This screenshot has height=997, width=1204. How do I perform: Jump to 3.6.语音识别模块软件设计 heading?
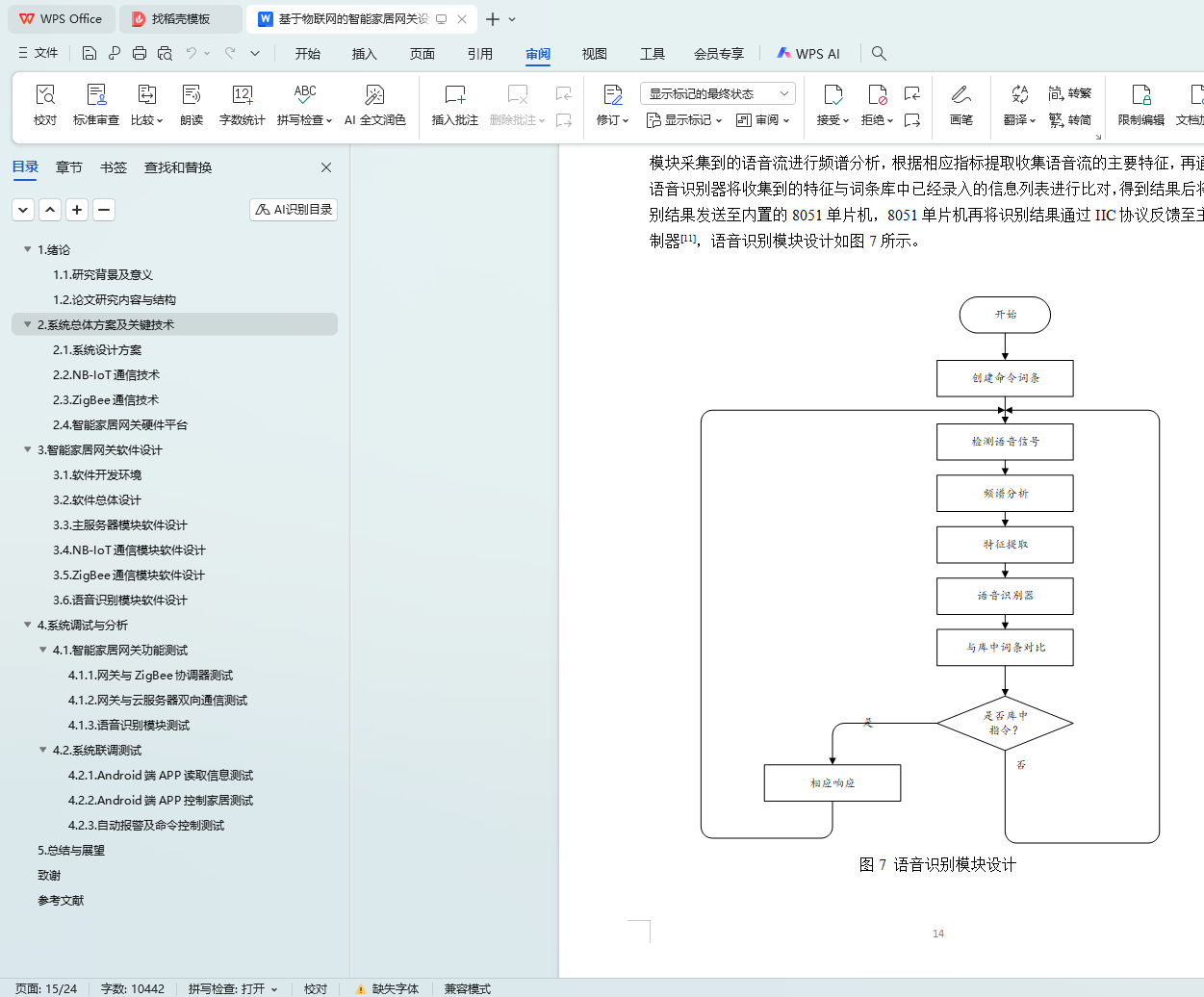tap(120, 600)
